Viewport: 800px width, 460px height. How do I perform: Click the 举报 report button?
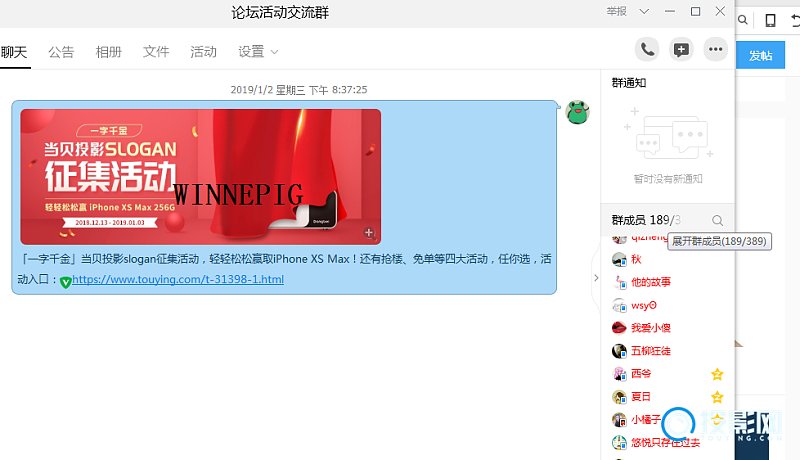point(616,11)
